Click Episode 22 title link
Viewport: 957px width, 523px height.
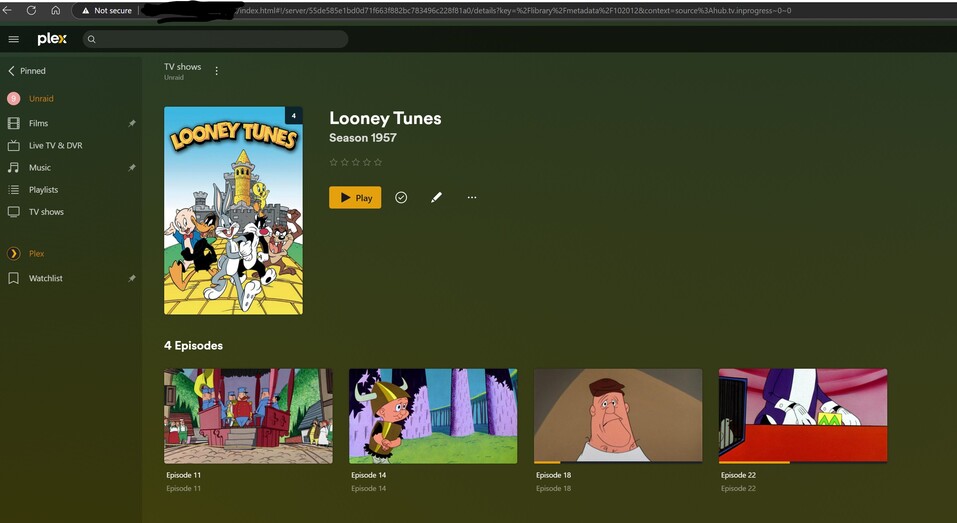739,475
